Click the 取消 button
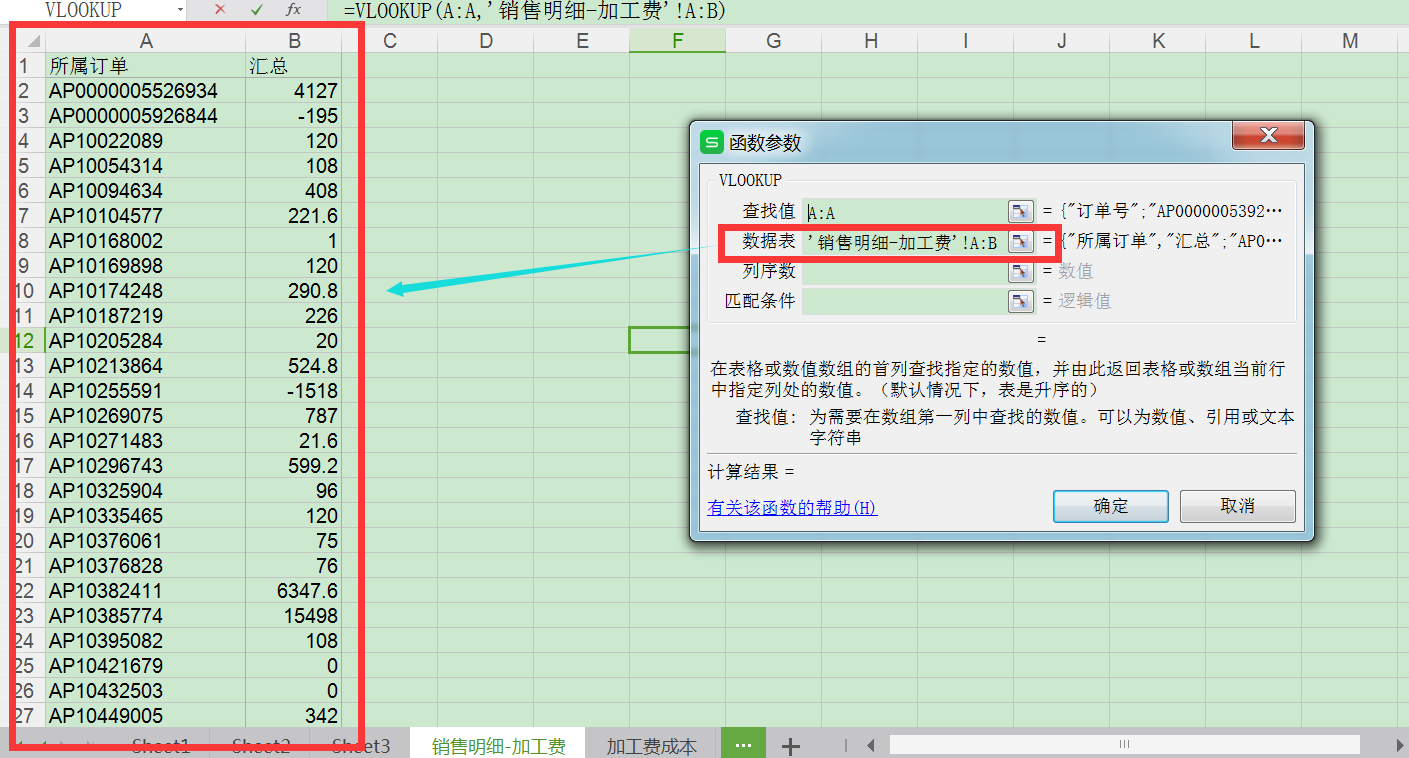This screenshot has width=1409, height=758. (x=1238, y=506)
